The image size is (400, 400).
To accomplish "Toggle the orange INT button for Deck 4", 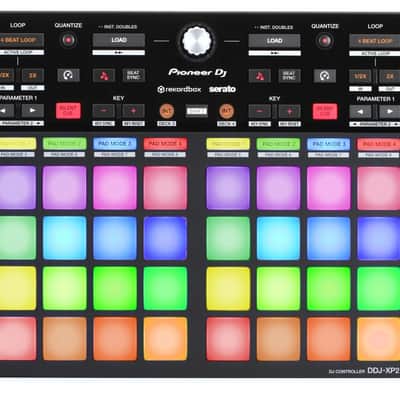I will [226, 111].
